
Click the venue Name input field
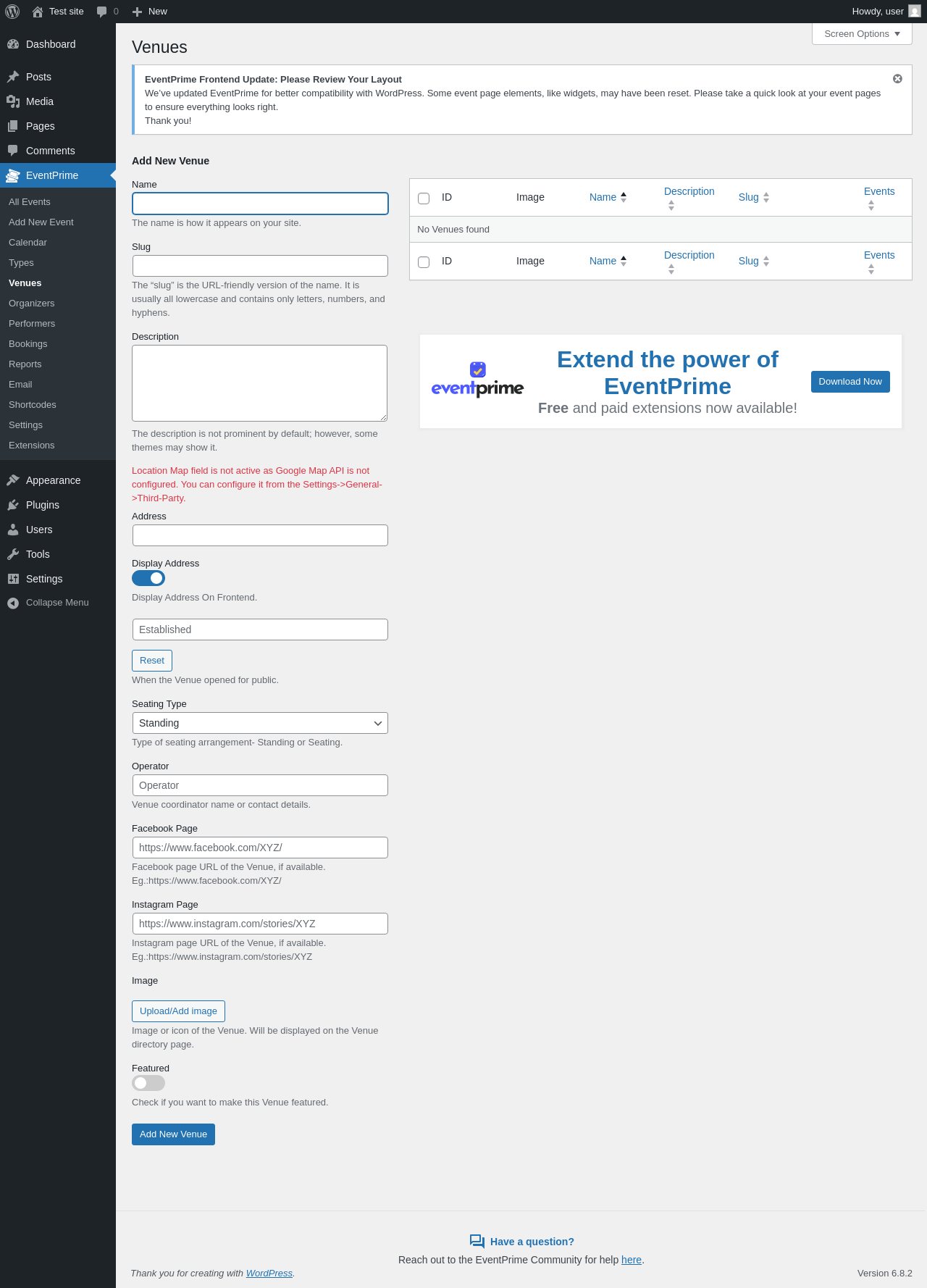[260, 204]
